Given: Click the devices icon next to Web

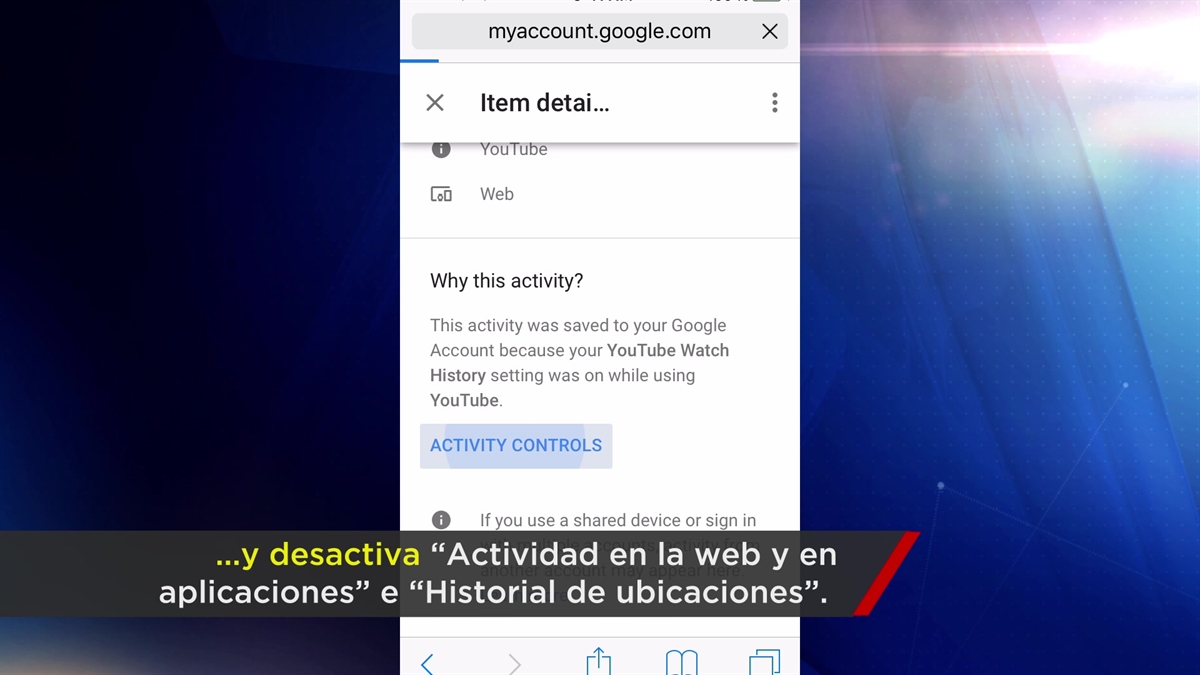Looking at the screenshot, I should coord(441,194).
